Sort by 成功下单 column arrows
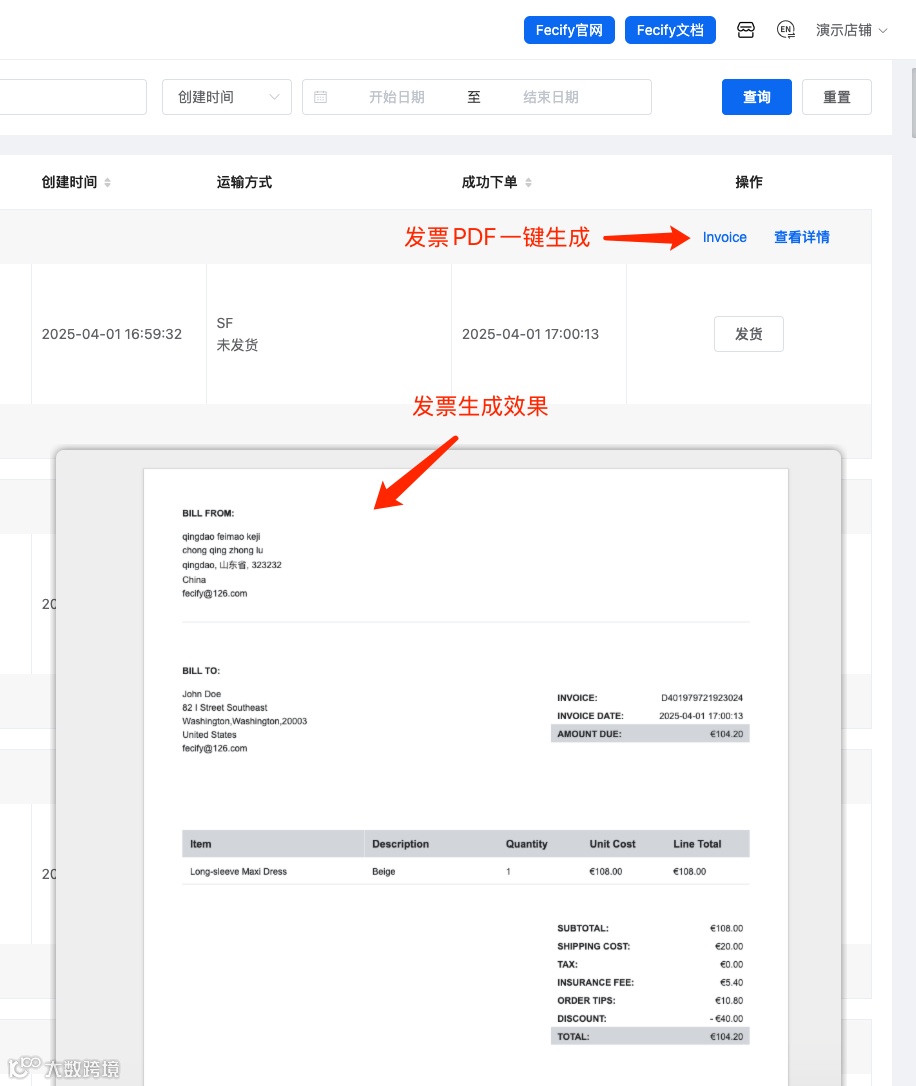 tap(528, 182)
